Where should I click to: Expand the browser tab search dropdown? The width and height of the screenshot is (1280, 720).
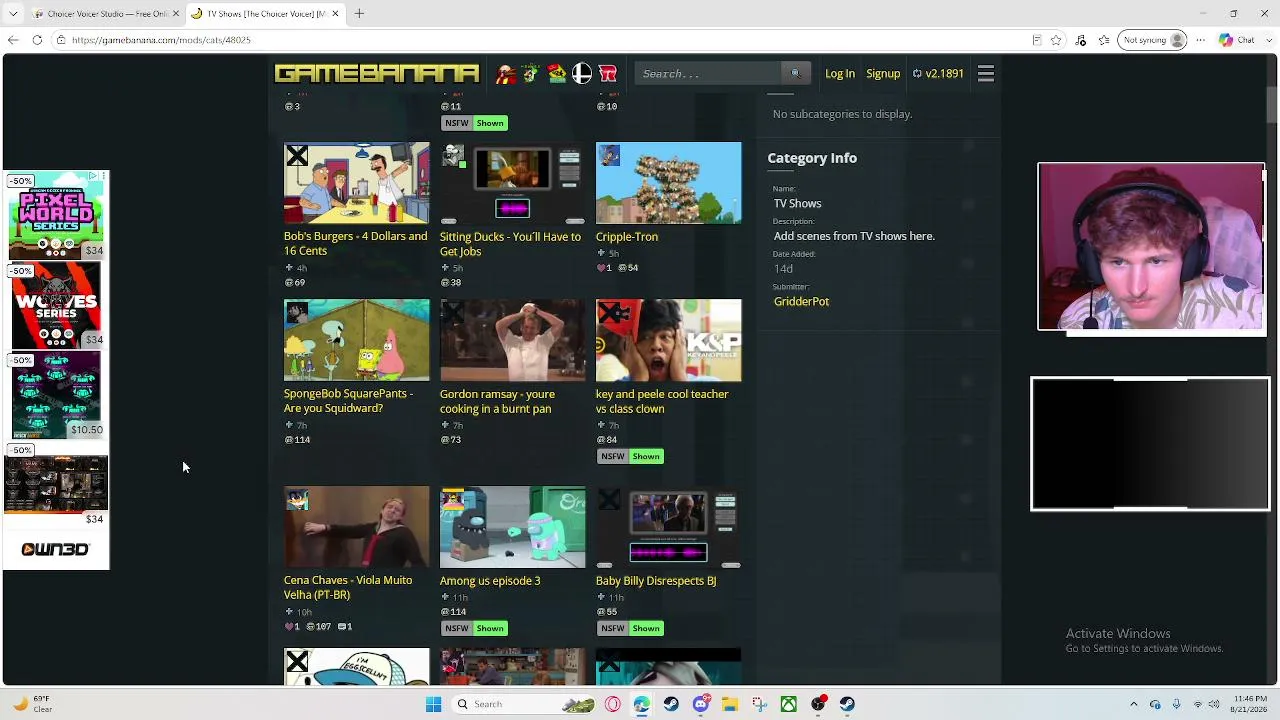pyautogui.click(x=13, y=14)
